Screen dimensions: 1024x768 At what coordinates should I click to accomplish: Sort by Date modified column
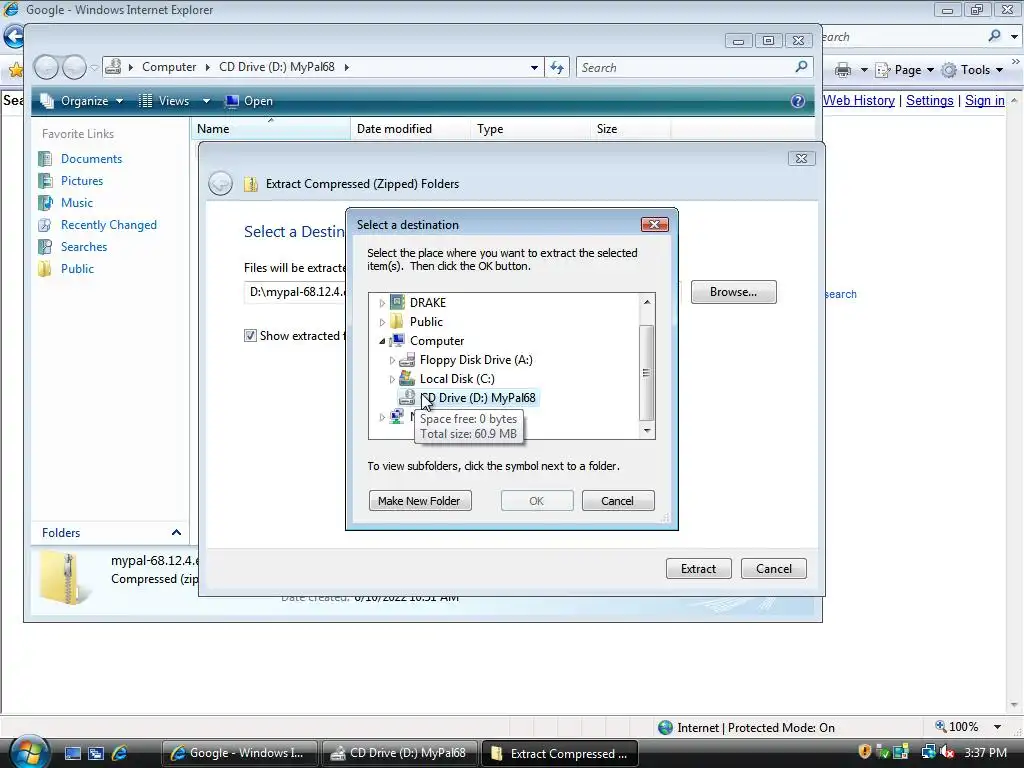point(411,129)
